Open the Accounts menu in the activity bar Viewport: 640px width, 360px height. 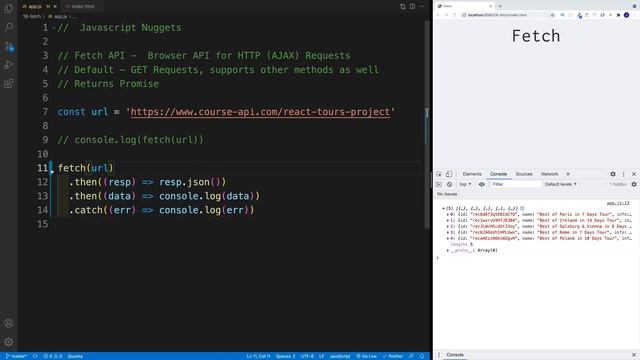pos(9,323)
